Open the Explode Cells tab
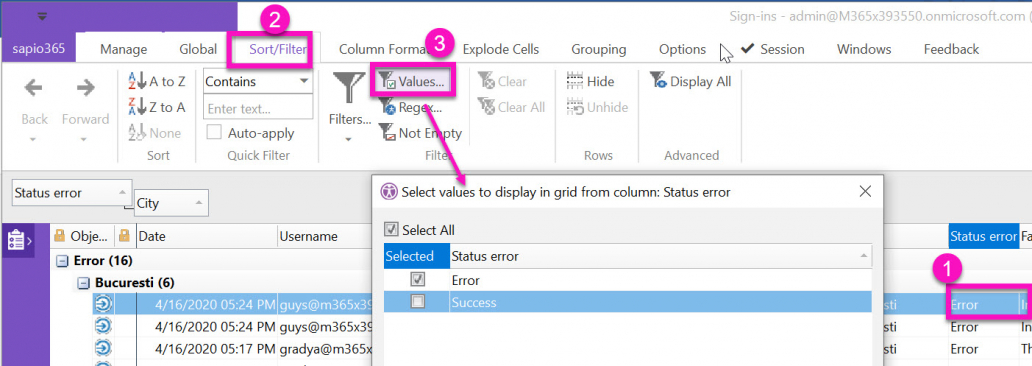Viewport: 1032px width, 366px height. pos(501,49)
